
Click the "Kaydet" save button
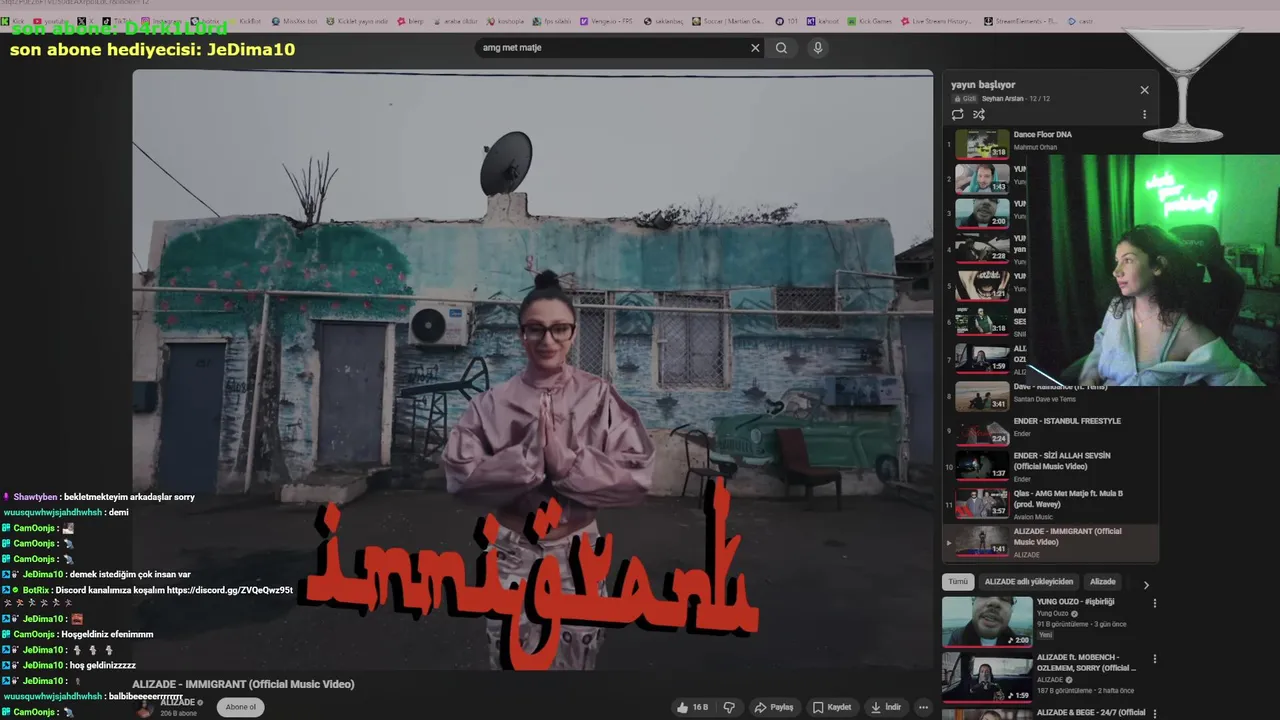click(831, 707)
